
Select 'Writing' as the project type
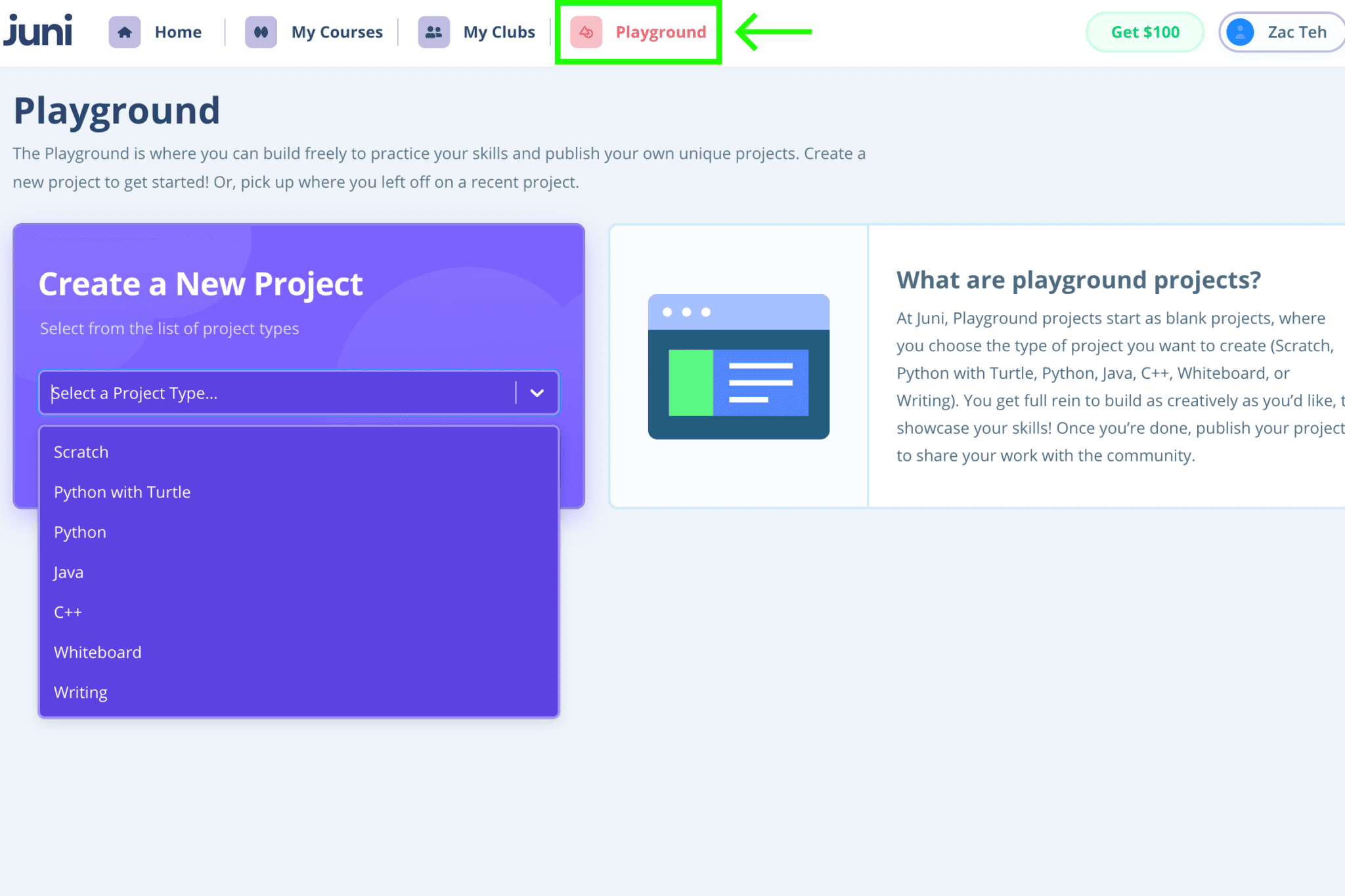(x=80, y=692)
